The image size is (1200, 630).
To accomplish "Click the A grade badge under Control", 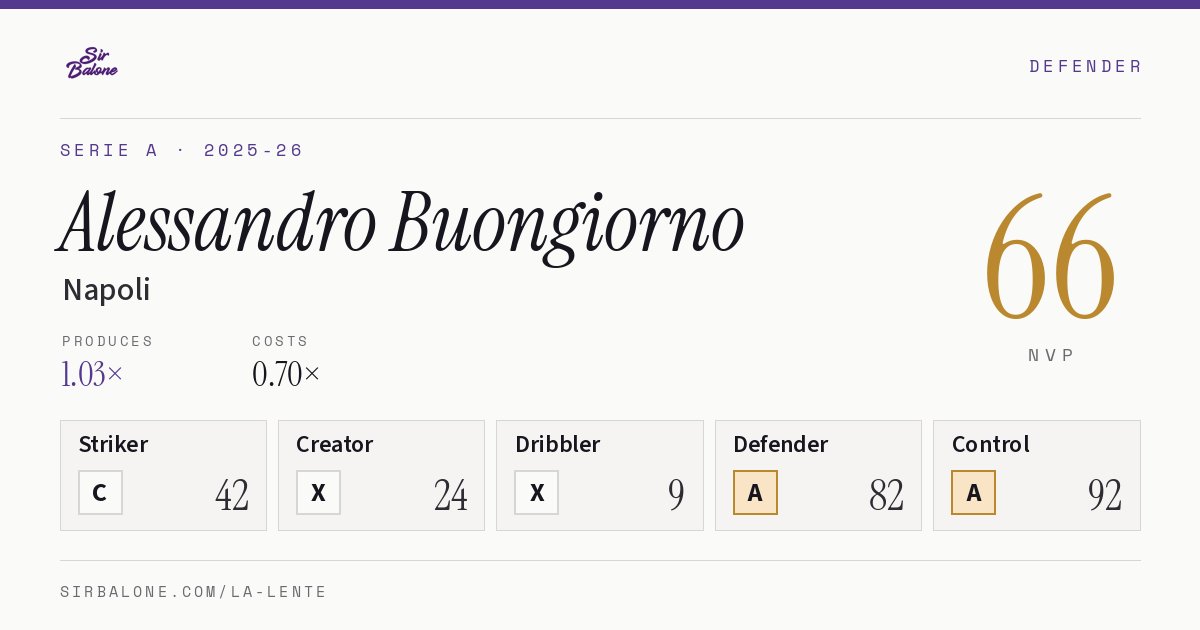I will point(973,492).
